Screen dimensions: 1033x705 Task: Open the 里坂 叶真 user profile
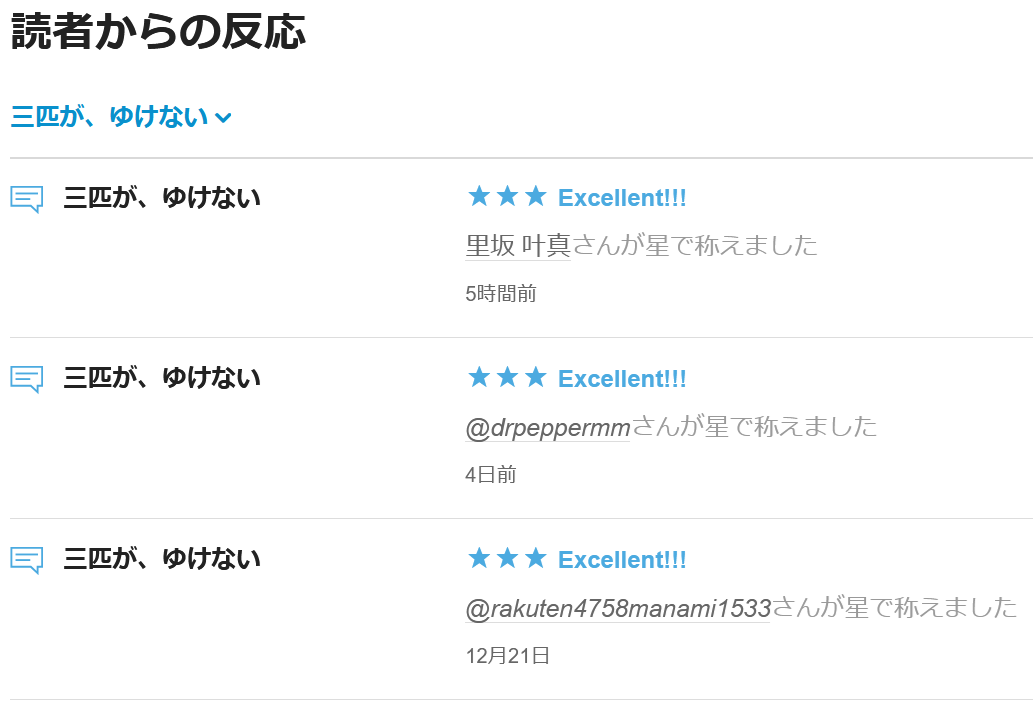tap(518, 245)
